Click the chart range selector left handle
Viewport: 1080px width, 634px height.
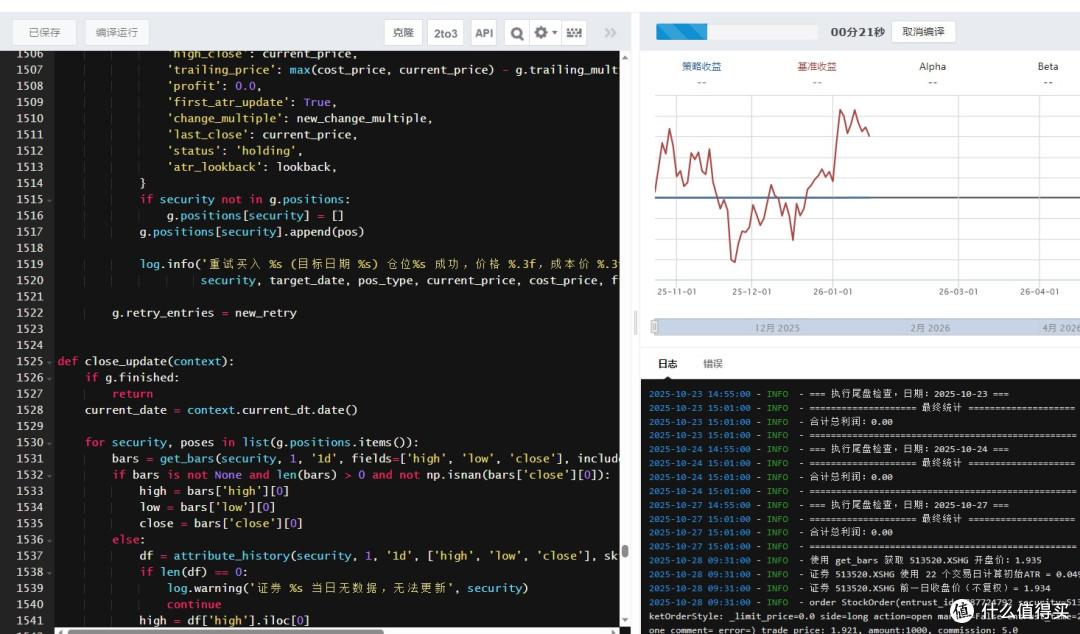click(x=654, y=327)
